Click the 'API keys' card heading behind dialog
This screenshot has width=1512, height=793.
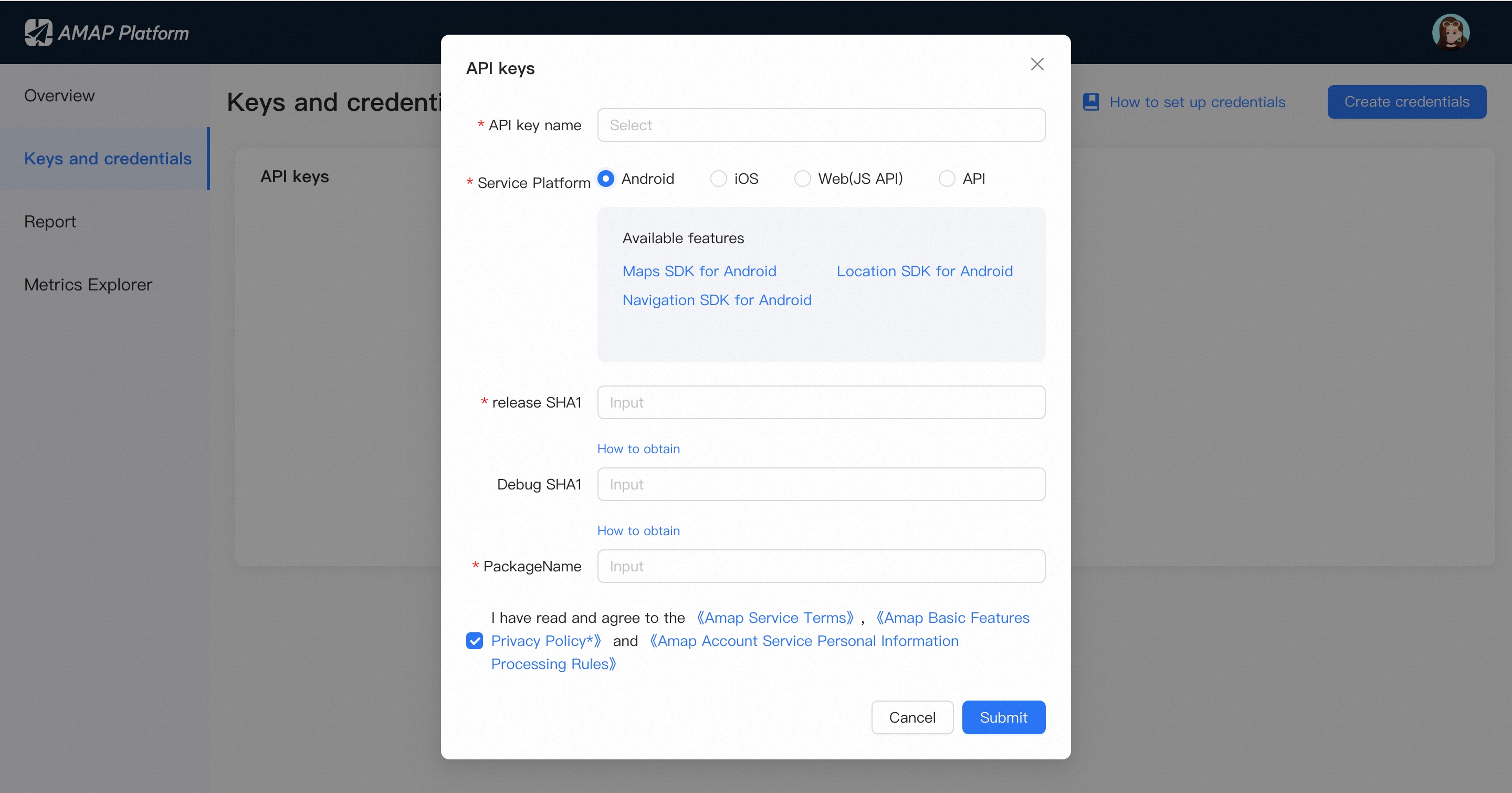[x=294, y=176]
